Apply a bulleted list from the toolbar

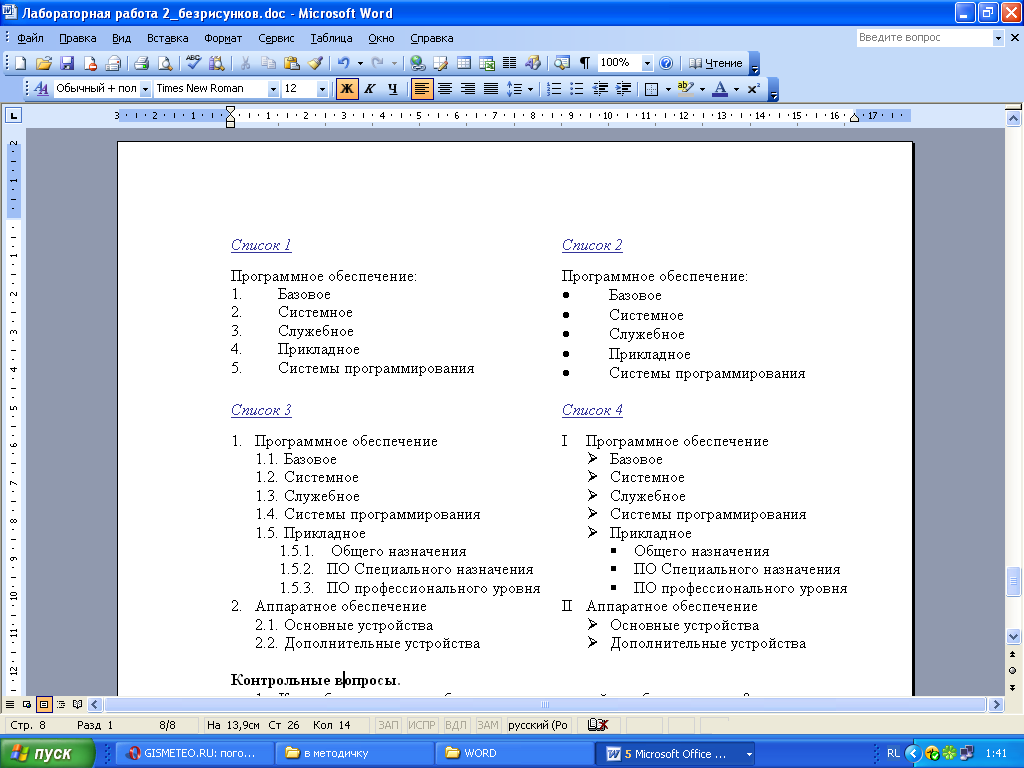tap(577, 89)
